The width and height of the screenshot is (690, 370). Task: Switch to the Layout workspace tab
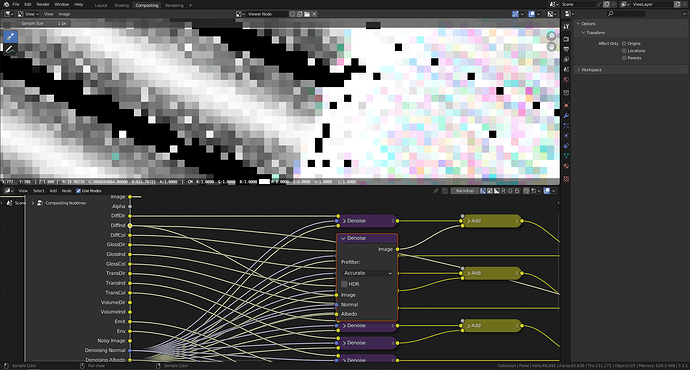coord(101,5)
